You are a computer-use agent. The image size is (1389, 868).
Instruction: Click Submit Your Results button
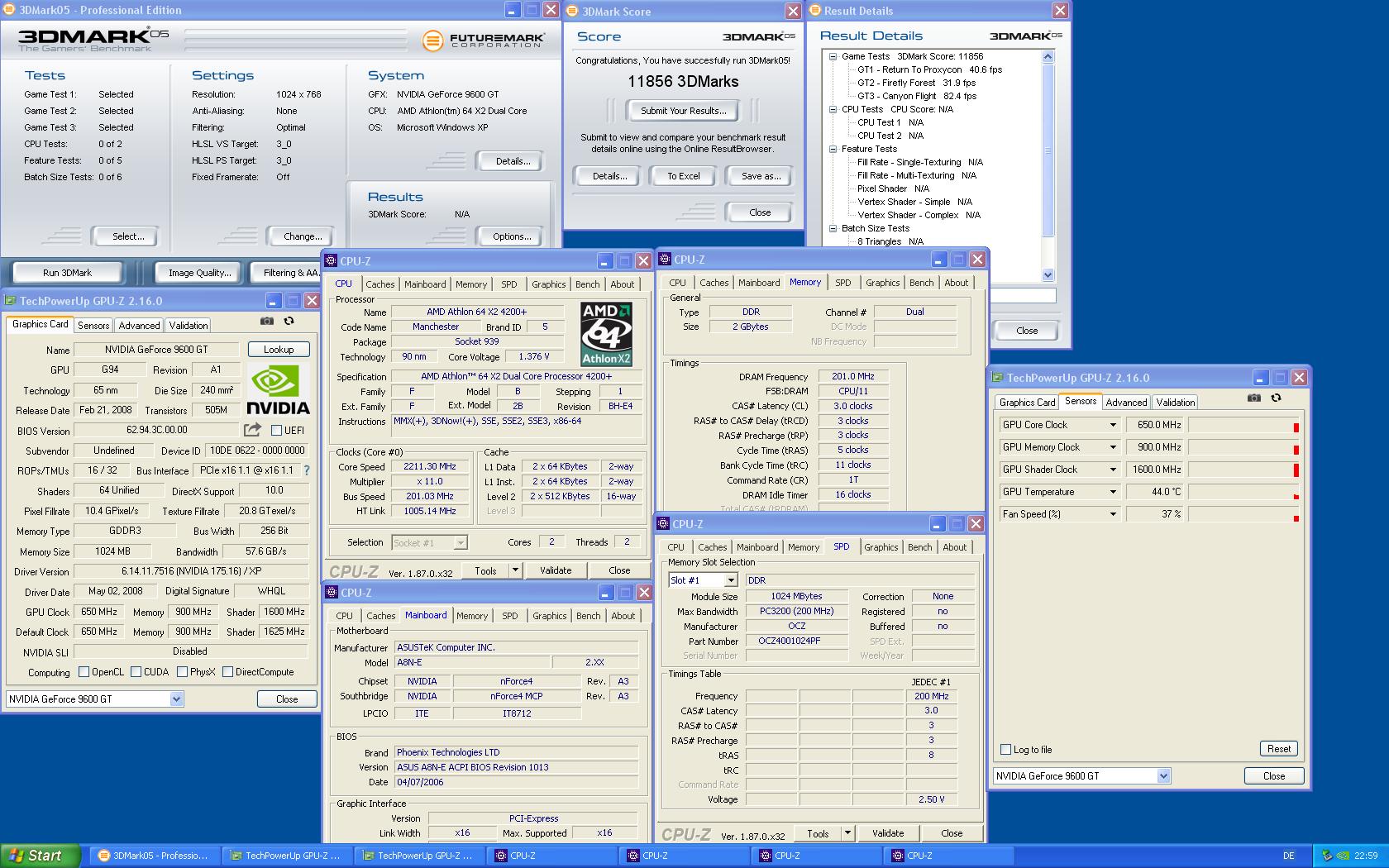tap(684, 111)
